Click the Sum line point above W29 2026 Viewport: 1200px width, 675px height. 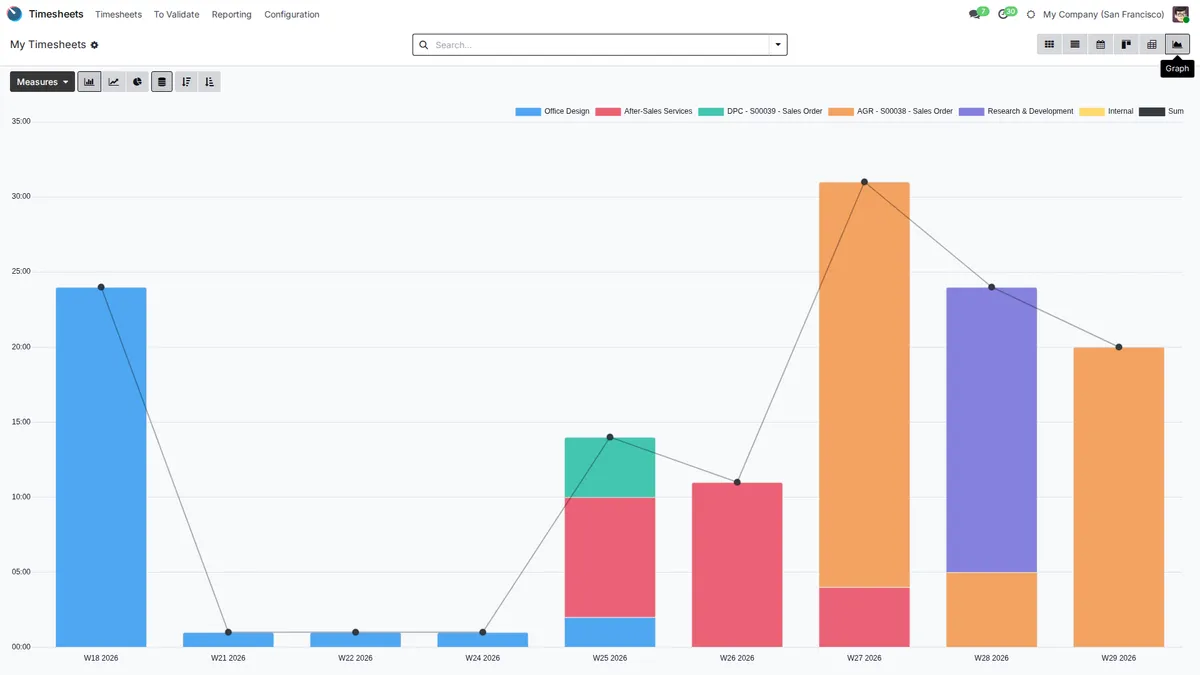(x=1118, y=347)
